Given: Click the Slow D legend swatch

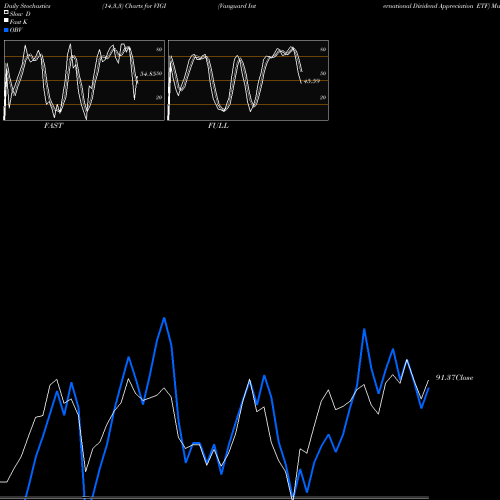Looking at the screenshot, I should click(x=6, y=12).
